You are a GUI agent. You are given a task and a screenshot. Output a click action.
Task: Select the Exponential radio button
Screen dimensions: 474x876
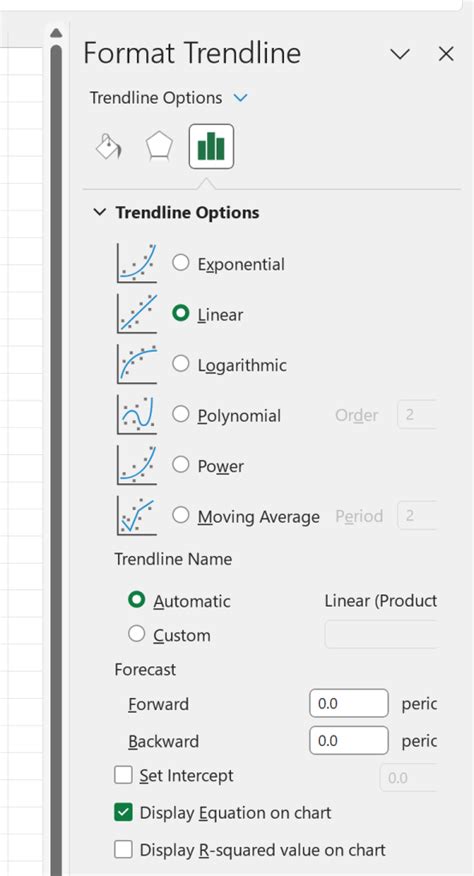coord(181,263)
